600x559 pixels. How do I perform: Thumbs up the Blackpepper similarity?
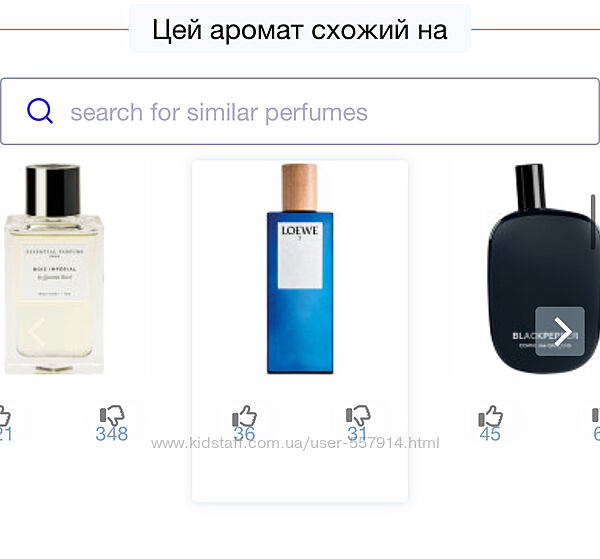click(491, 416)
